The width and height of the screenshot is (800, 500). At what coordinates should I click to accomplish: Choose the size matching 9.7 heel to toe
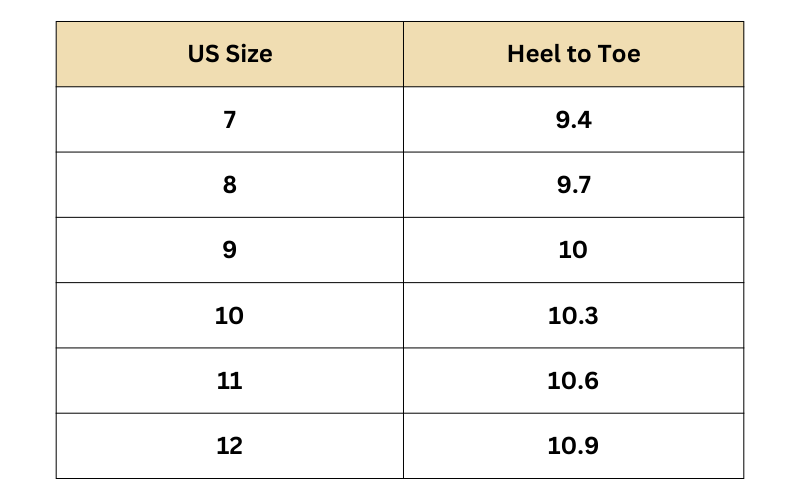pyautogui.click(x=230, y=185)
